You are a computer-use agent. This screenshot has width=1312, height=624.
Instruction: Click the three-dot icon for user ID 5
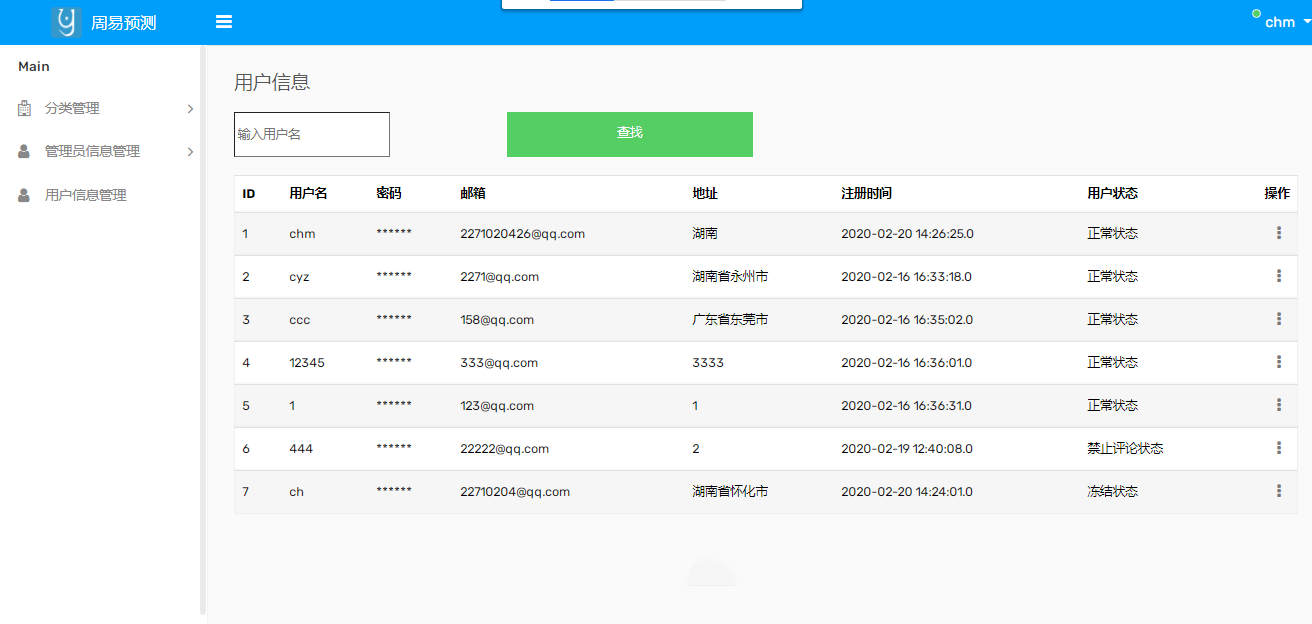tap(1278, 405)
